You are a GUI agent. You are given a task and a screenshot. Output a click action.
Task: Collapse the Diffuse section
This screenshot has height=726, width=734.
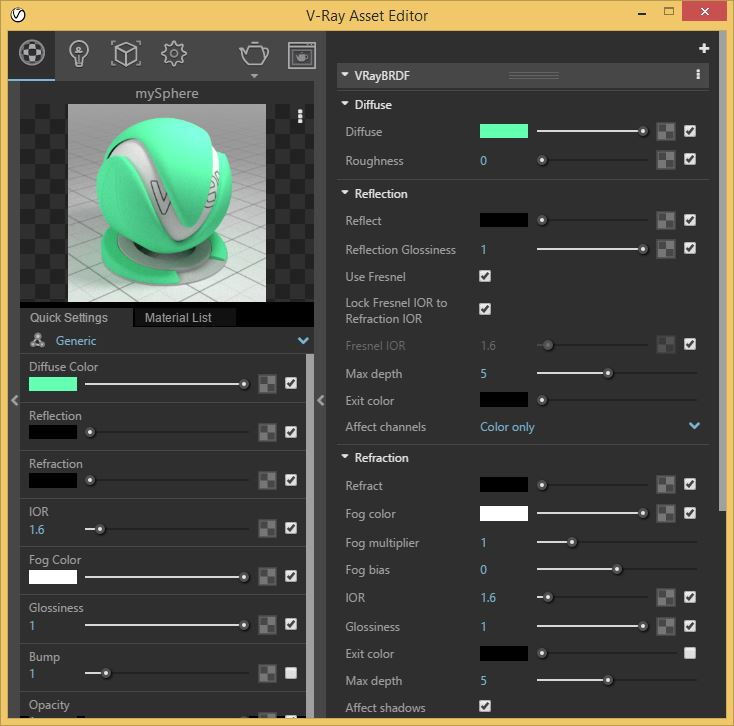tap(345, 103)
